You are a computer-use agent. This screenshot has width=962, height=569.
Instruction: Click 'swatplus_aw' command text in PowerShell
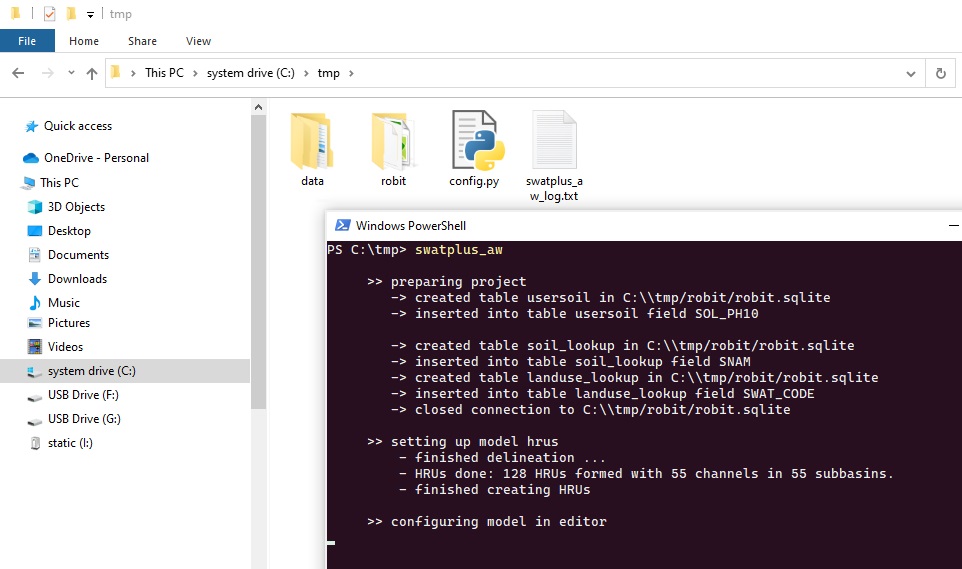tap(459, 250)
